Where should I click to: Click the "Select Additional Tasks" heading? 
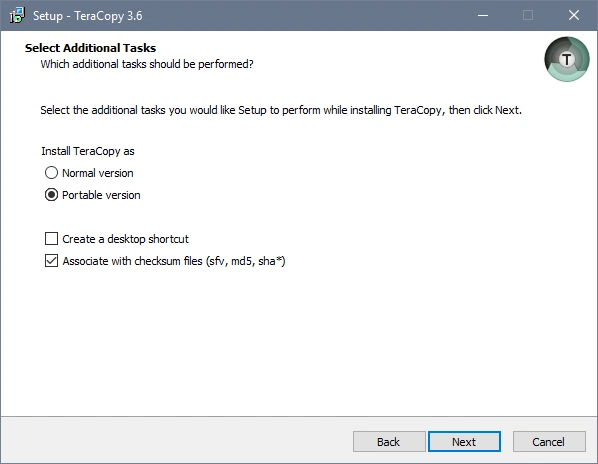[90, 48]
